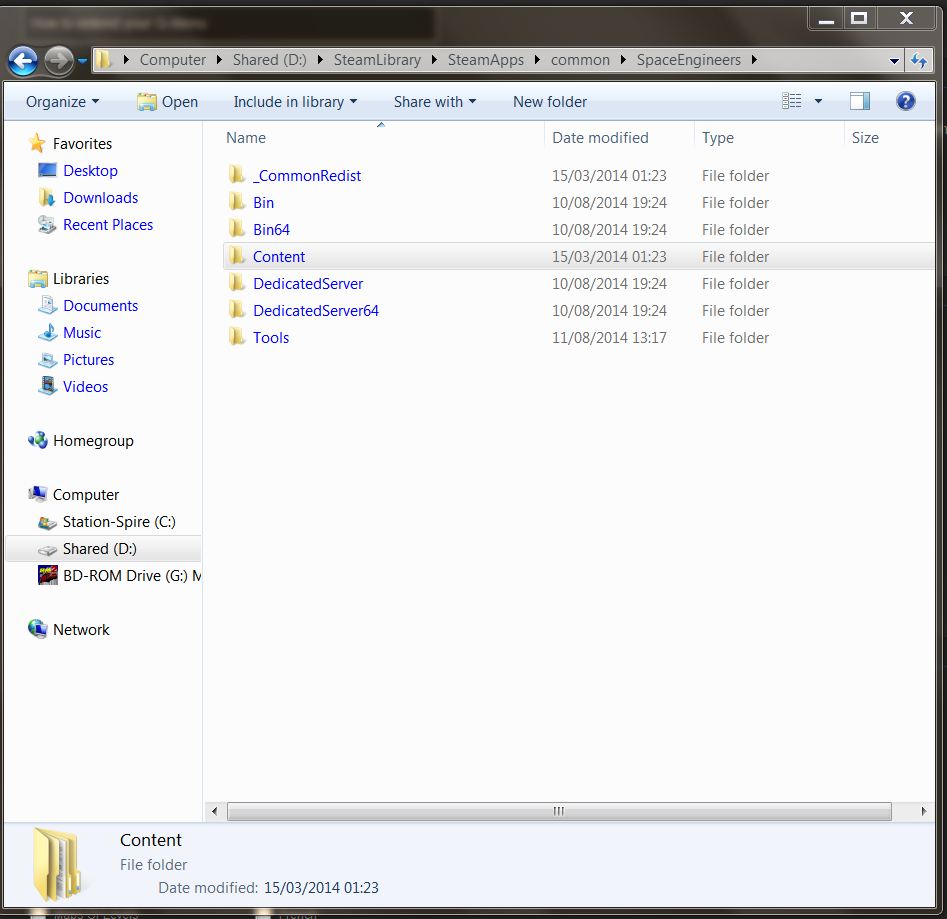Navigate to SteamApps in the breadcrumb
Image resolution: width=947 pixels, height=919 pixels.
486,60
